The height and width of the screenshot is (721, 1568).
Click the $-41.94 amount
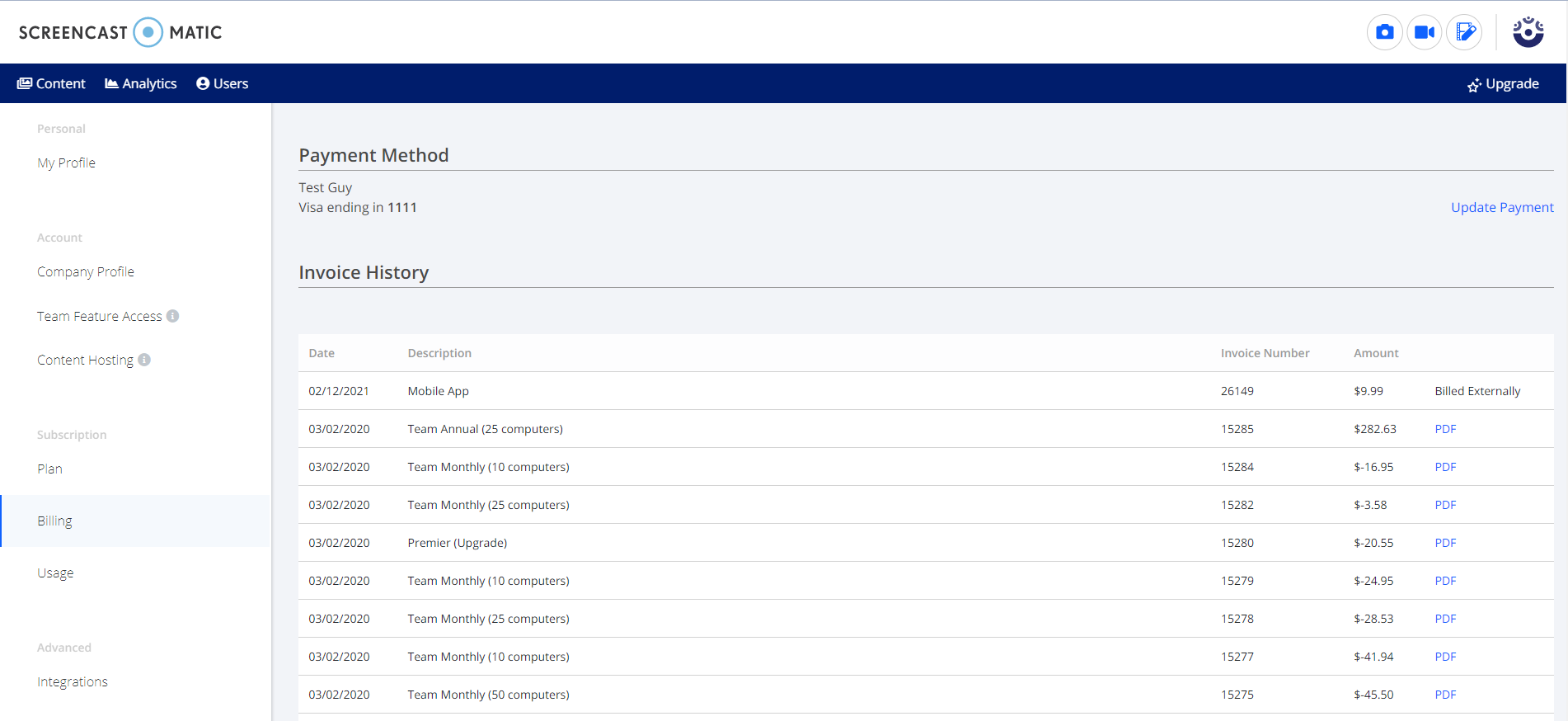coord(1373,657)
